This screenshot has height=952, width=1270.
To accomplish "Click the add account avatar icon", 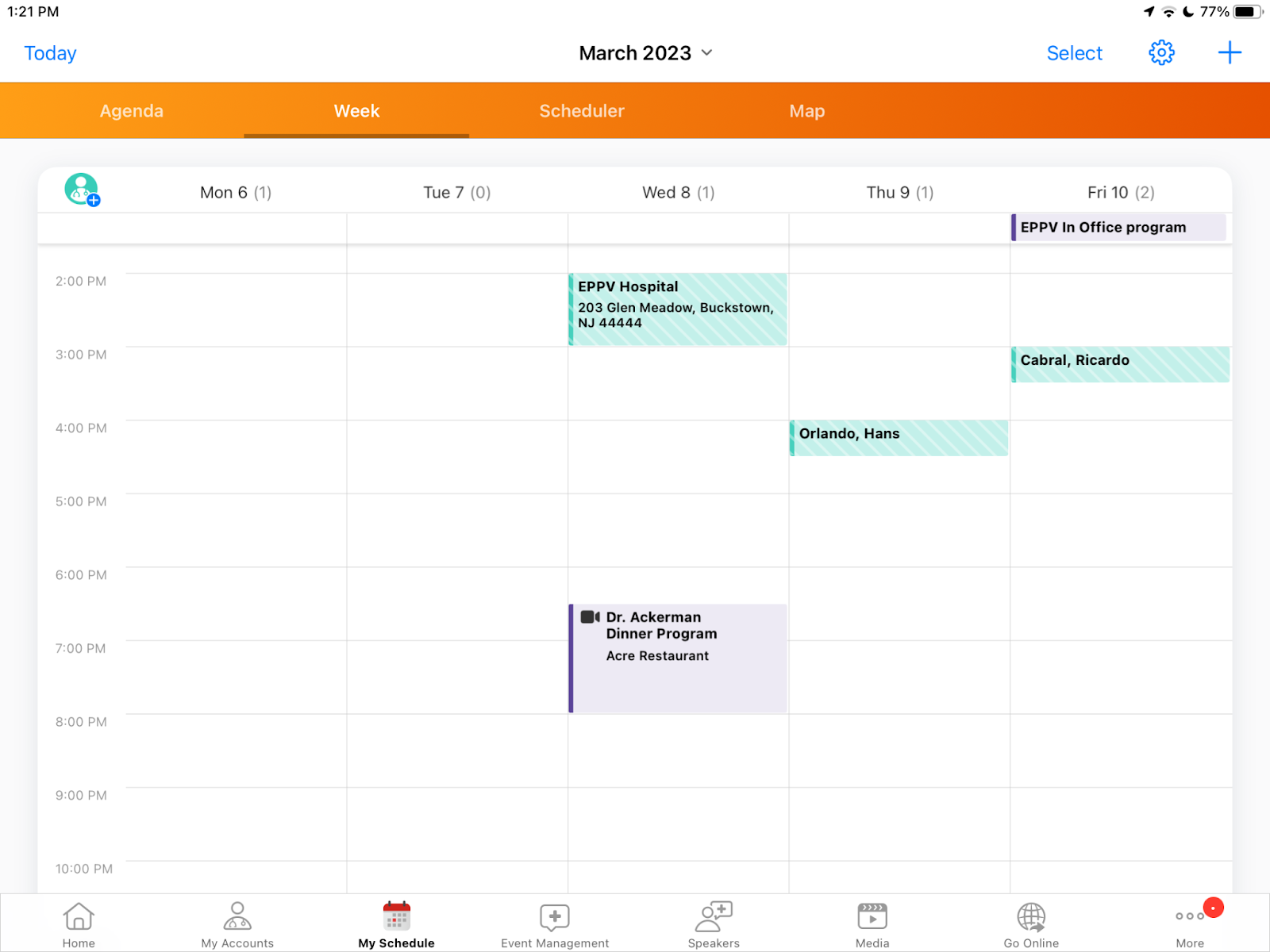I will 82,190.
